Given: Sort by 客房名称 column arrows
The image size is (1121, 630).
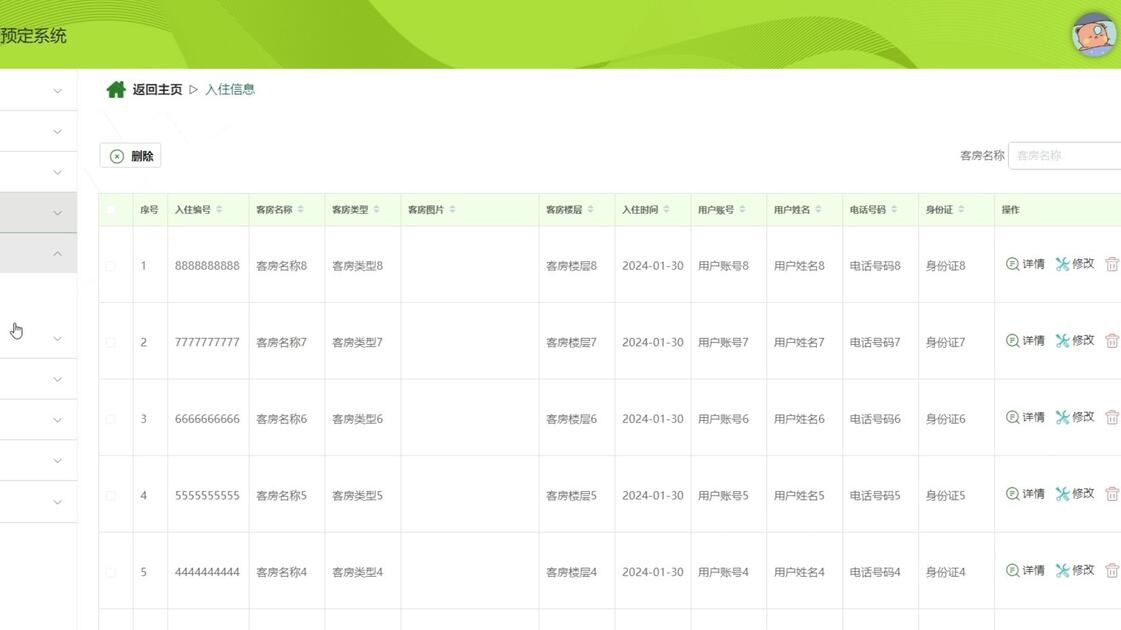Looking at the screenshot, I should pos(301,210).
